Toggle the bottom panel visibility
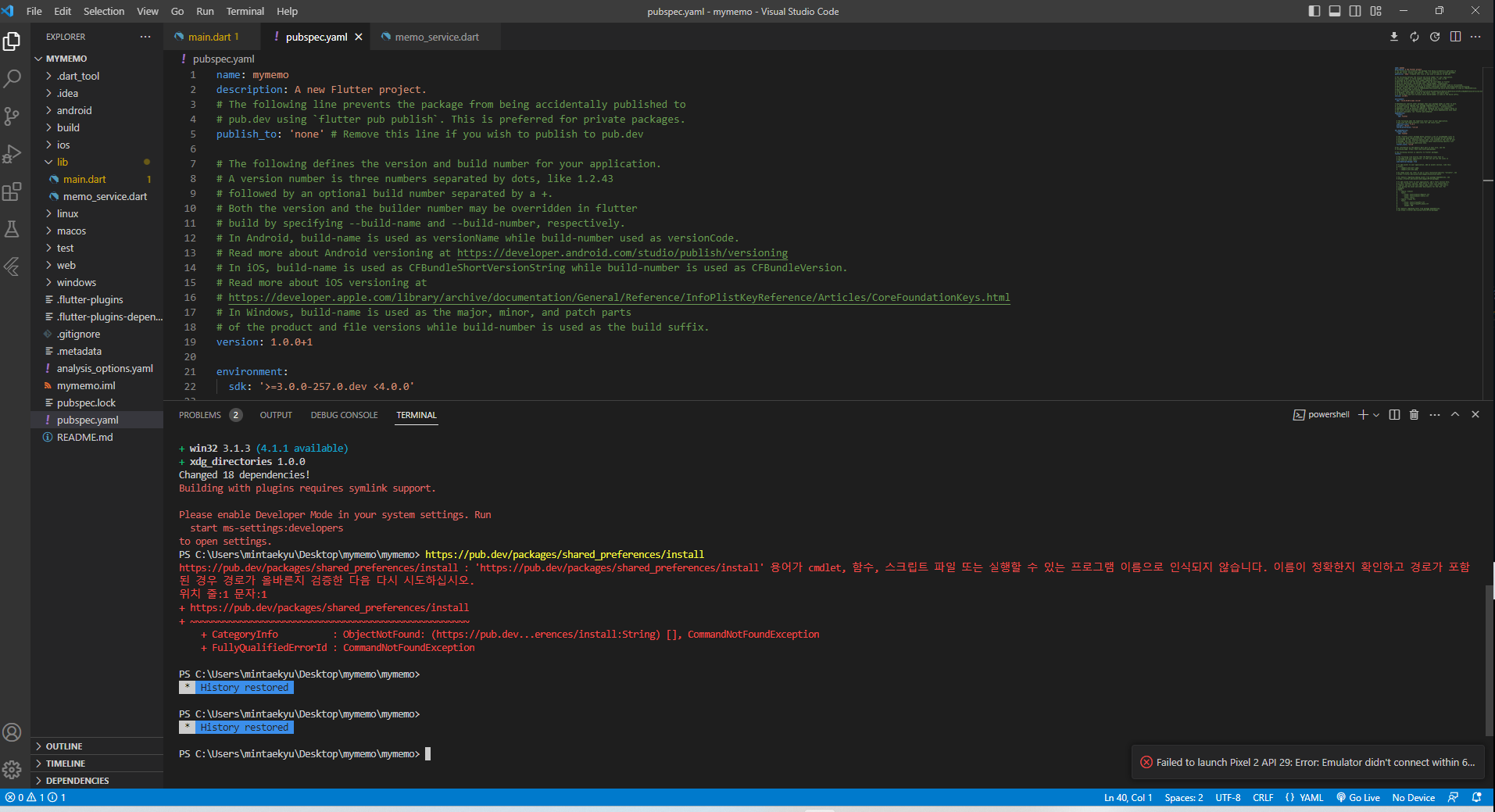 tap(1335, 11)
